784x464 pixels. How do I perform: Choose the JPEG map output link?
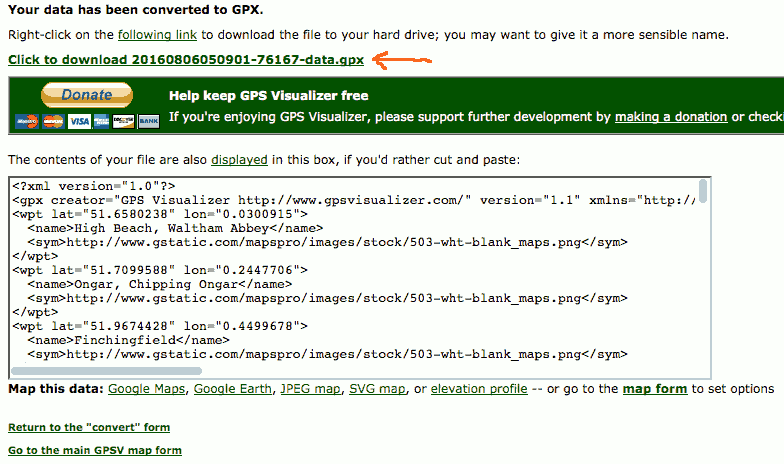311,389
